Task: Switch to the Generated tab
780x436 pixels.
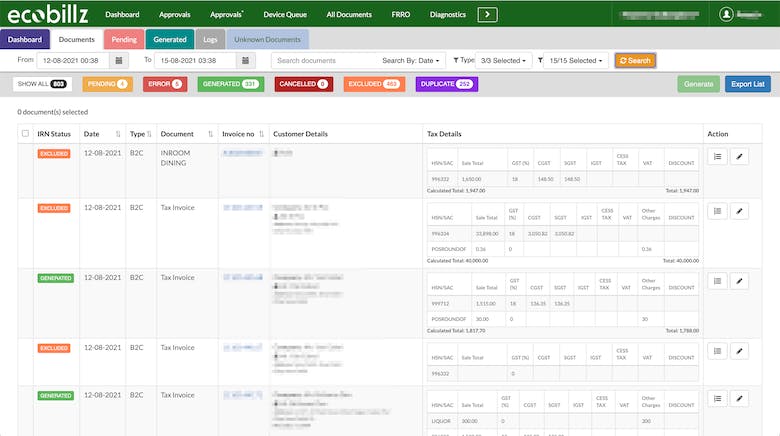Action: click(x=170, y=39)
